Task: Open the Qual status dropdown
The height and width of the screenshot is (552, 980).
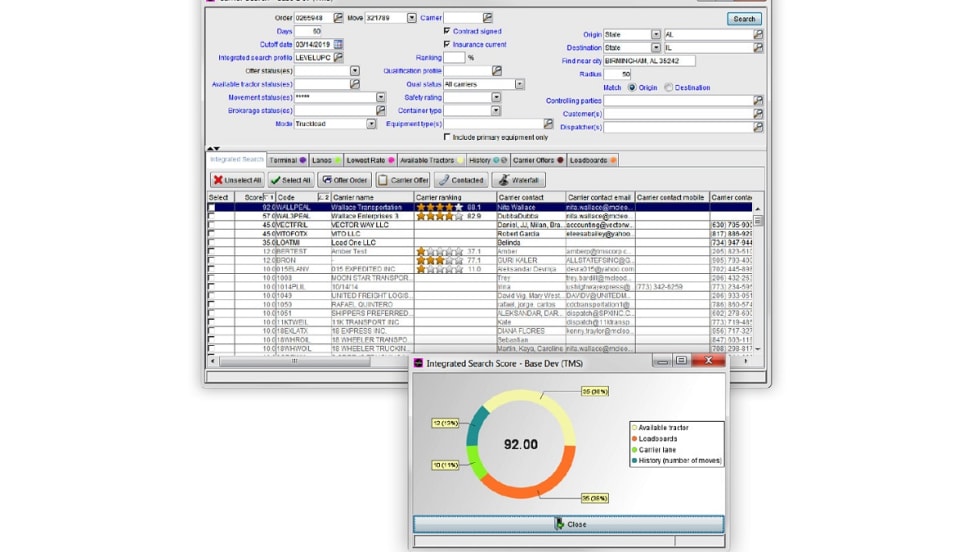Action: 519,84
